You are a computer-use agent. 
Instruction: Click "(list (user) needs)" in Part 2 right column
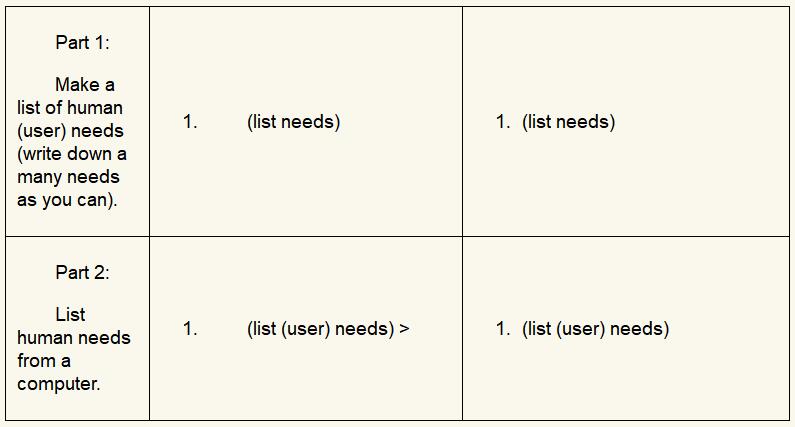click(595, 328)
